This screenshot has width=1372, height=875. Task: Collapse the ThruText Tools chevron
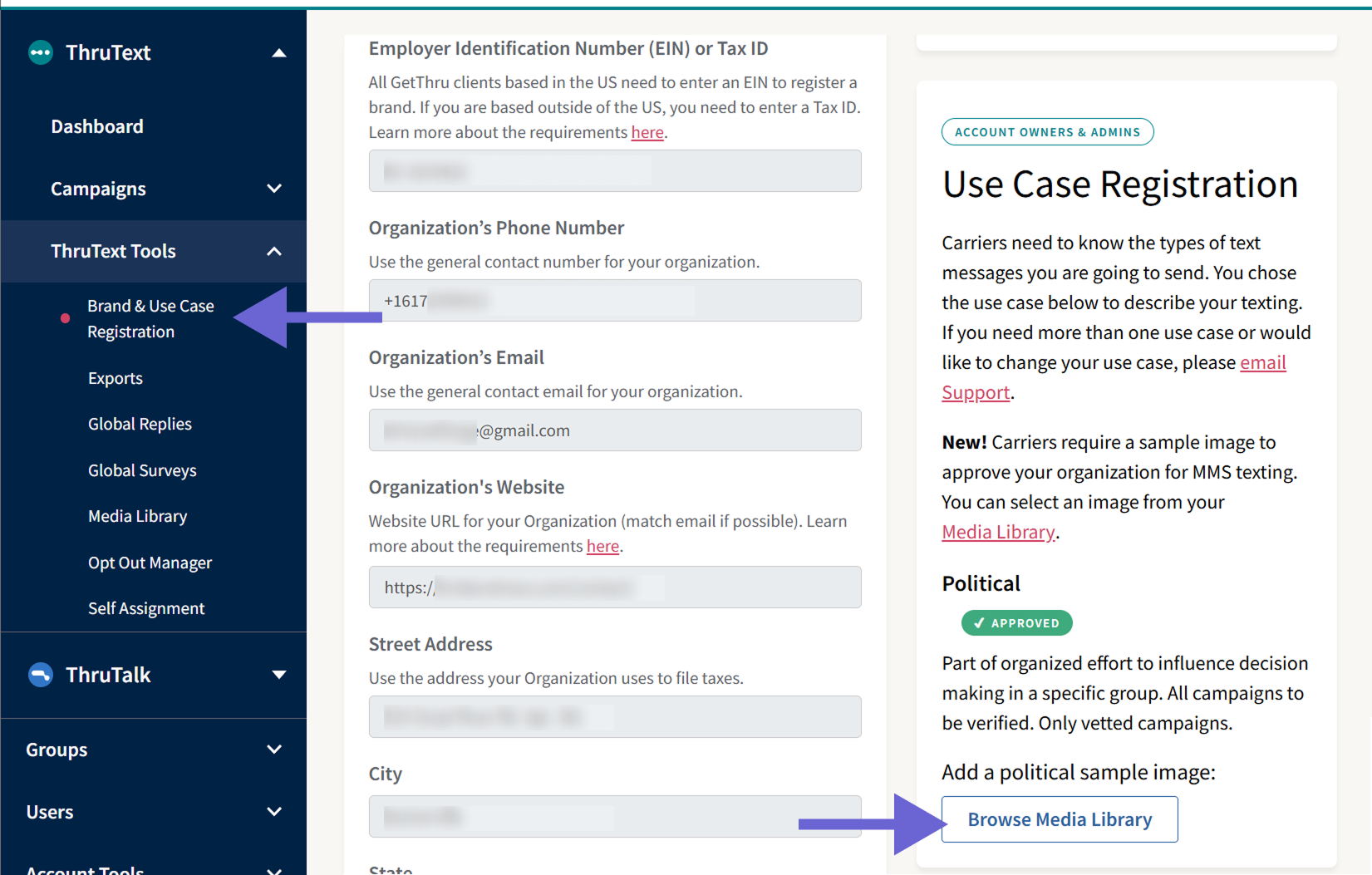coord(274,251)
